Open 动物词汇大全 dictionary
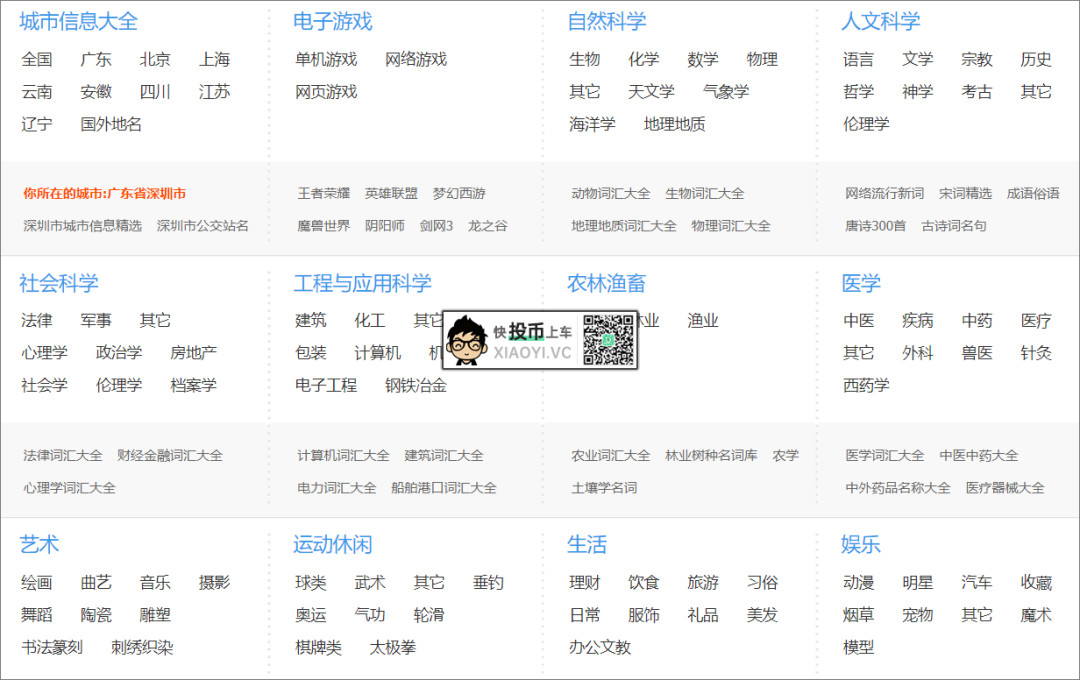Viewport: 1080px width, 680px height. click(x=611, y=194)
